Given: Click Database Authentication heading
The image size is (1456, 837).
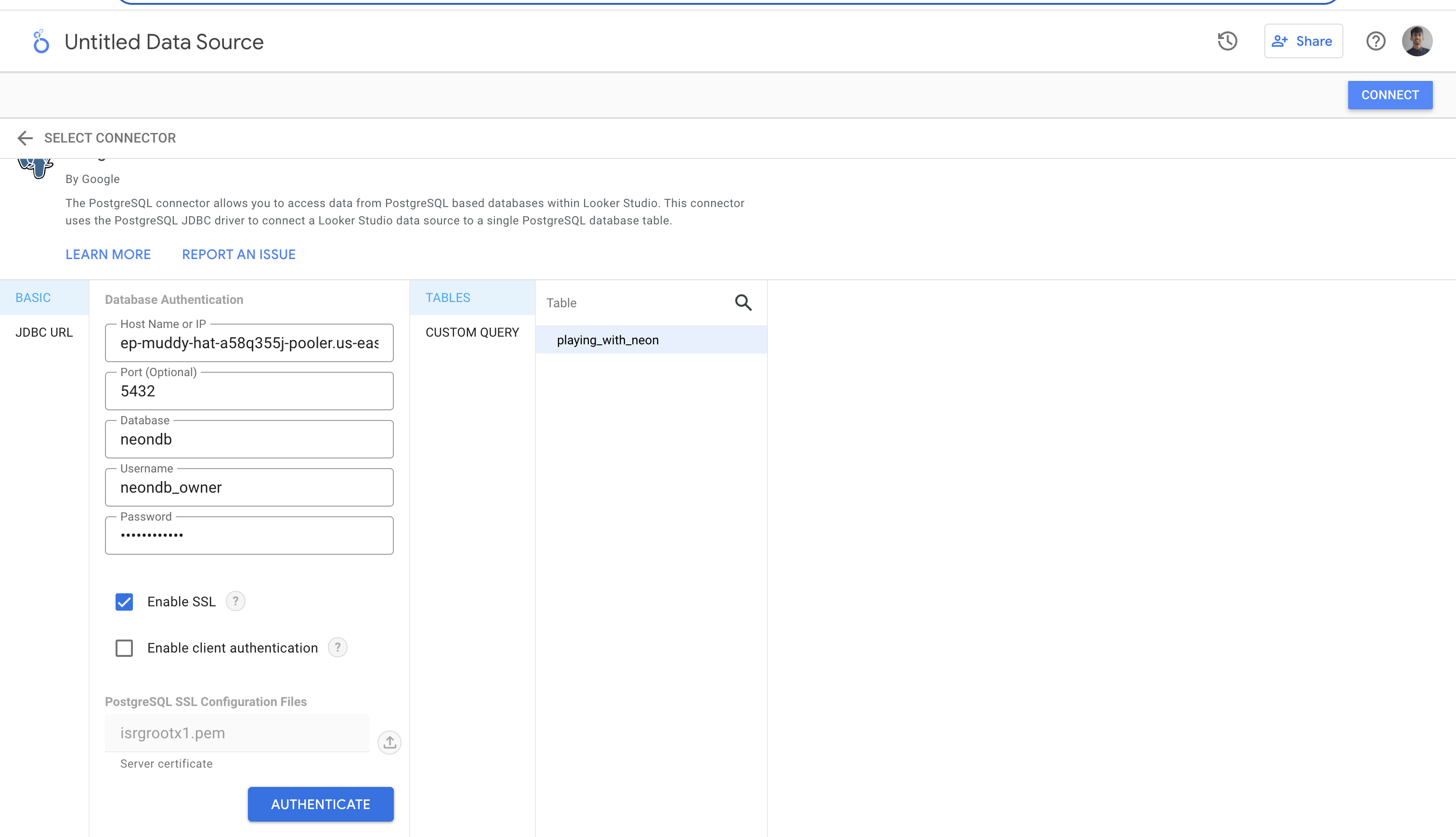Looking at the screenshot, I should click(x=174, y=300).
